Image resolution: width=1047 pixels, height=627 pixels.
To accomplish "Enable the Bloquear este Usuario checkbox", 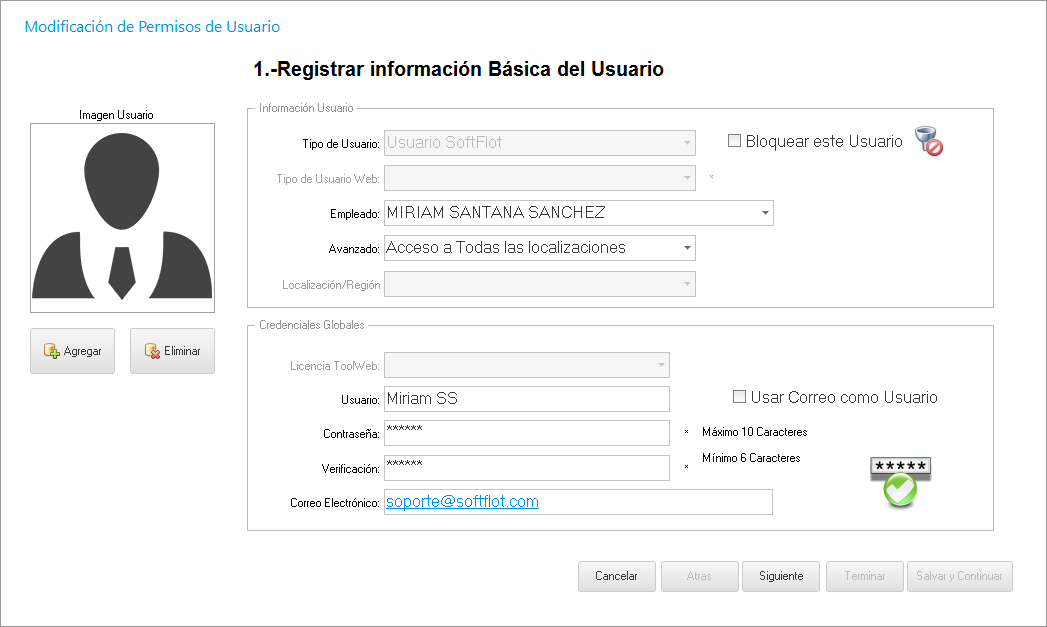I will (x=735, y=141).
